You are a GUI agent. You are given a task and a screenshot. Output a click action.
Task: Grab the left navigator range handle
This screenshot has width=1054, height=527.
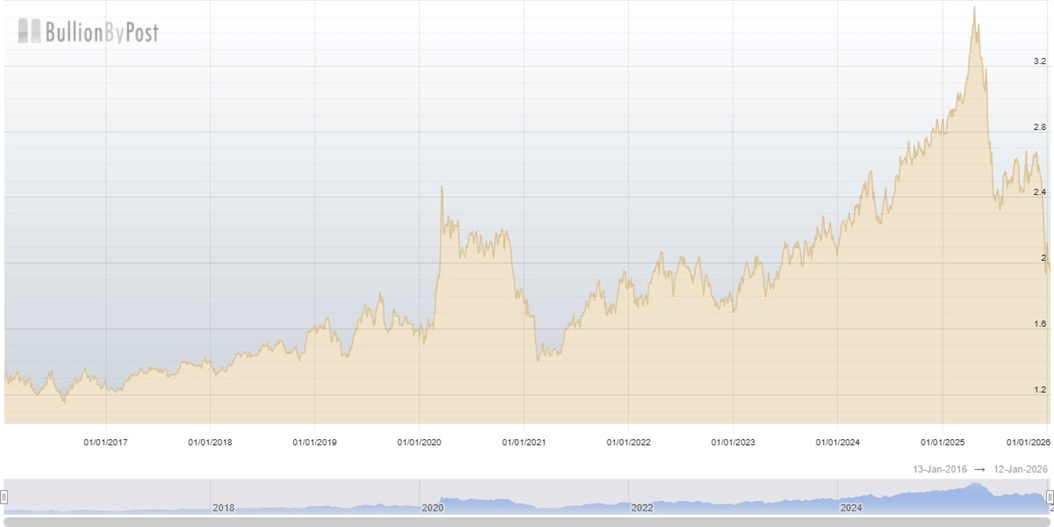(4, 497)
